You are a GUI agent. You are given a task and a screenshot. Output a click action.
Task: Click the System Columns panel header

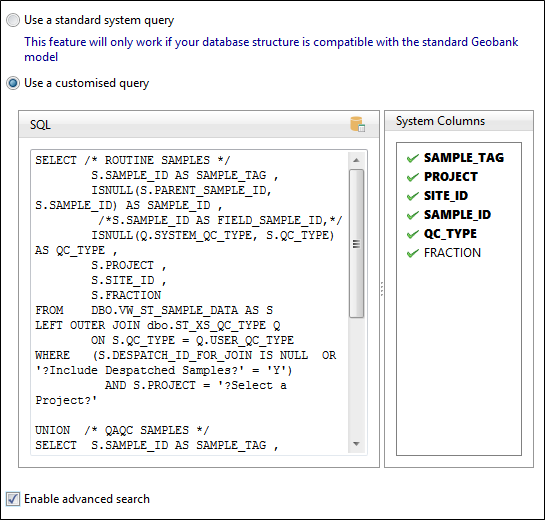coord(459,121)
